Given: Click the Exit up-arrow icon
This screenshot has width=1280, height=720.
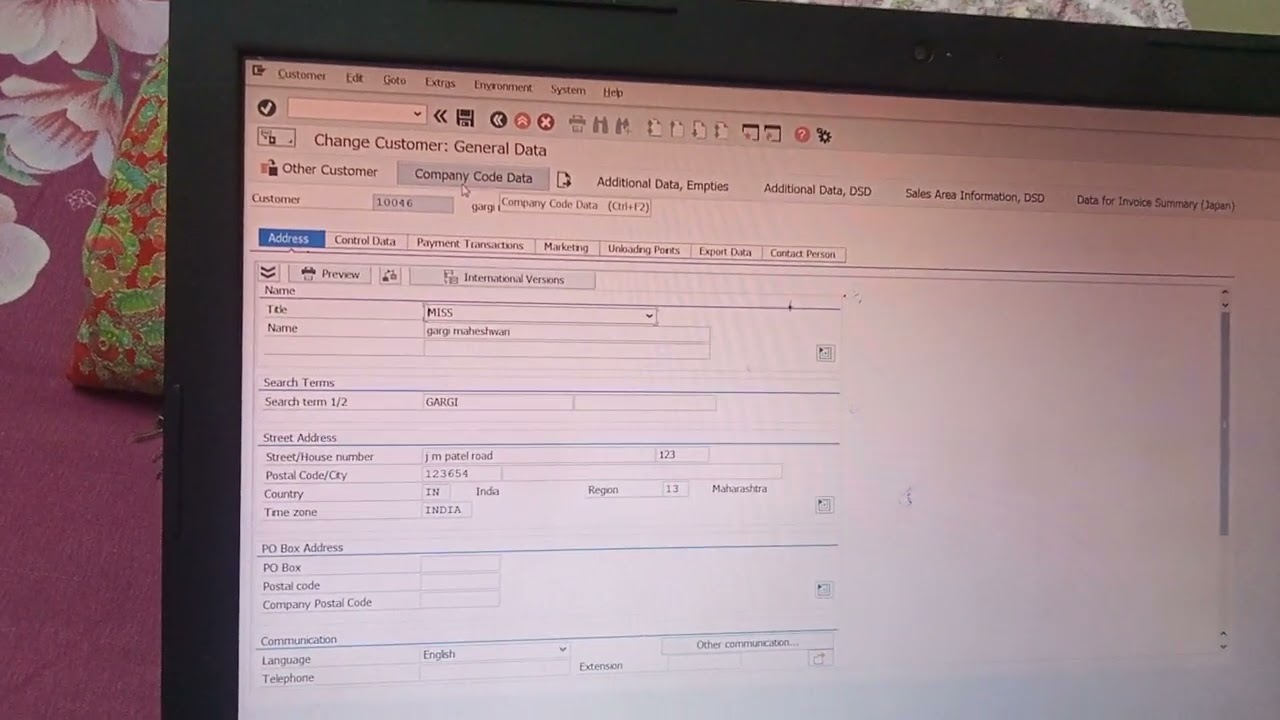Looking at the screenshot, I should [522, 121].
